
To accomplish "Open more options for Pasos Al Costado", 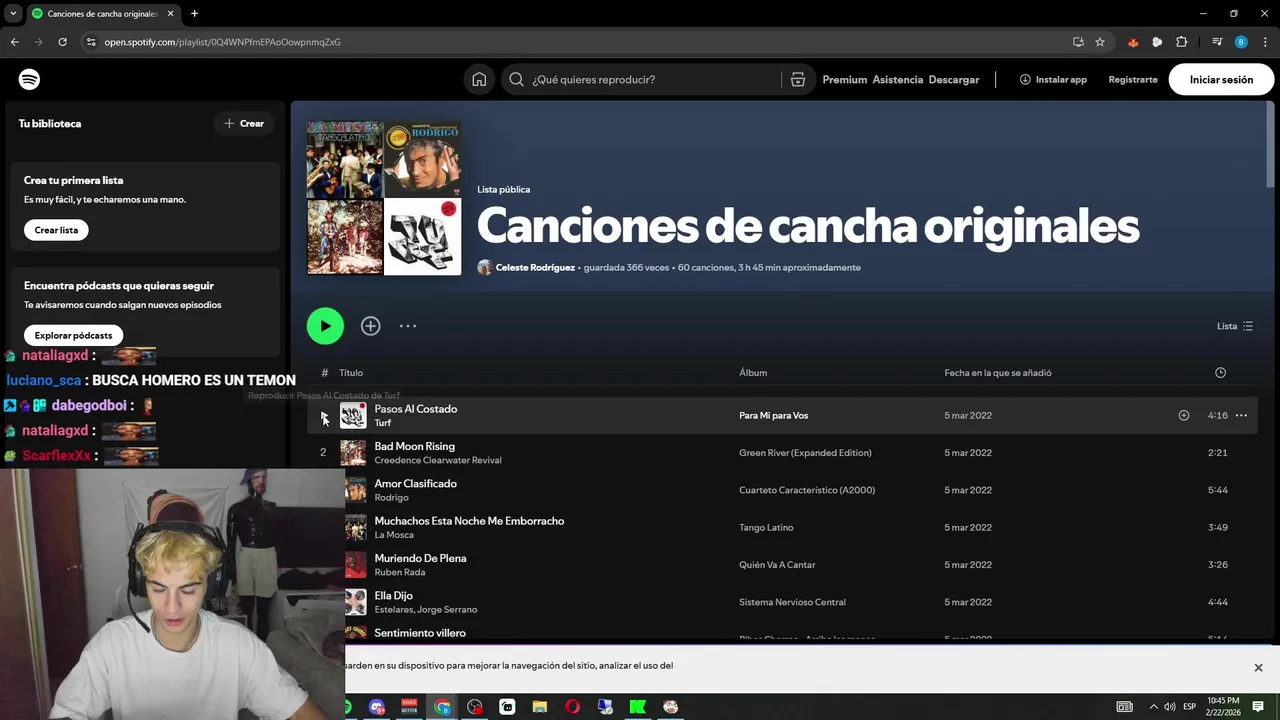I will (x=1241, y=415).
